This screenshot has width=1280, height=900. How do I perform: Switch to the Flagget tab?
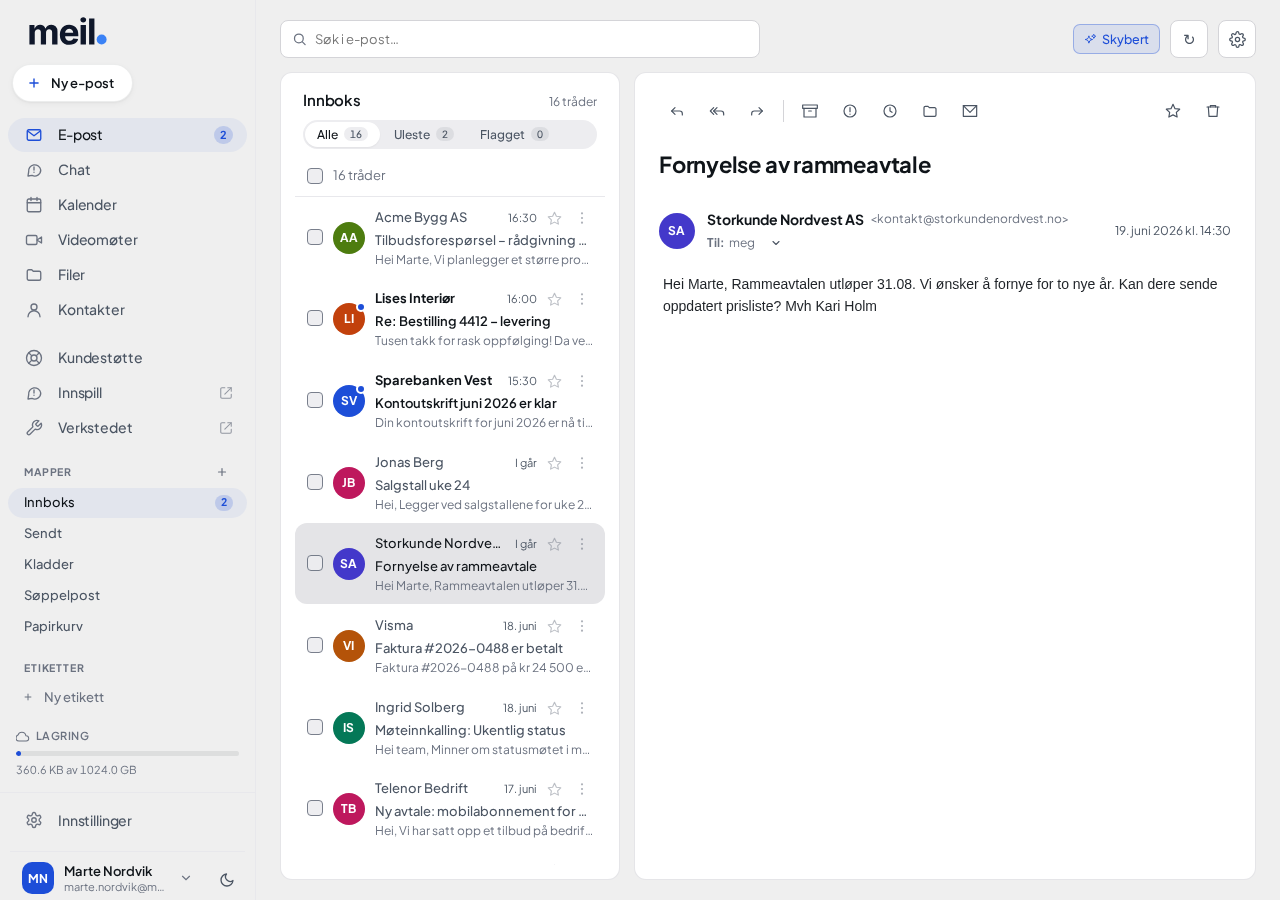514,135
